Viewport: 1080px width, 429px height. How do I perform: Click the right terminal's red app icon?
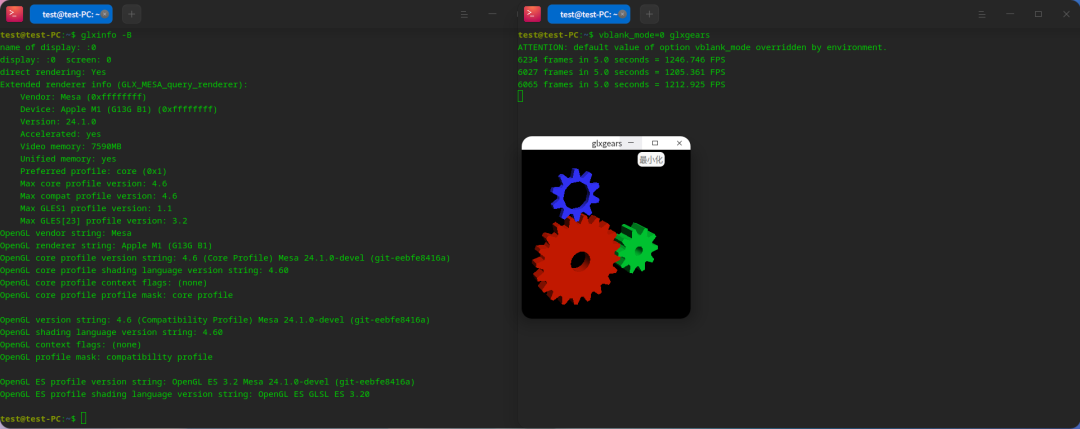pos(532,14)
